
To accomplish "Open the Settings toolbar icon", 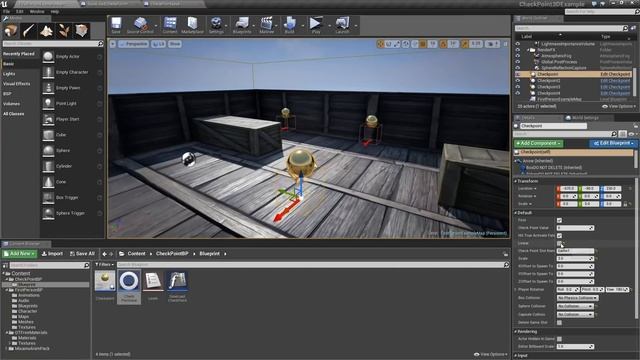I will tap(216, 24).
